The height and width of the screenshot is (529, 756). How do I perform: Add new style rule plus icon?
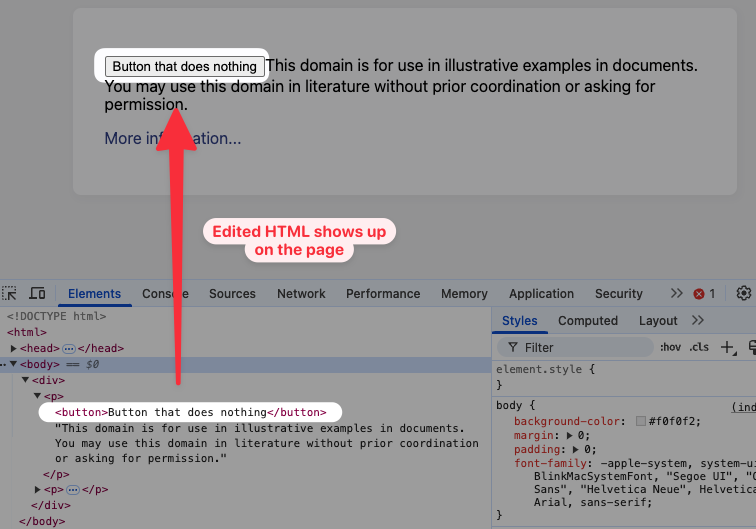pyautogui.click(x=728, y=347)
